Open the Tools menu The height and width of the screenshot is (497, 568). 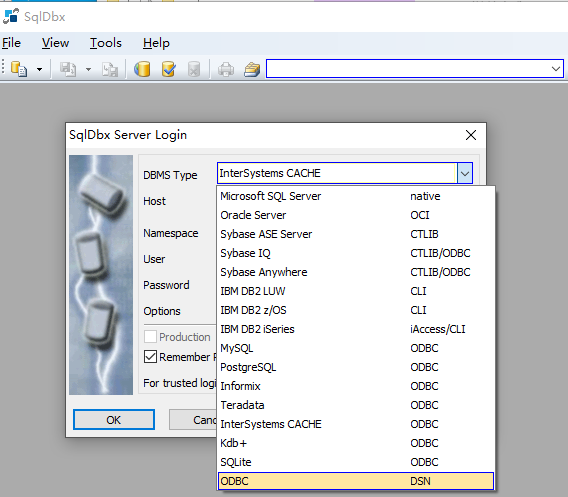tap(105, 43)
